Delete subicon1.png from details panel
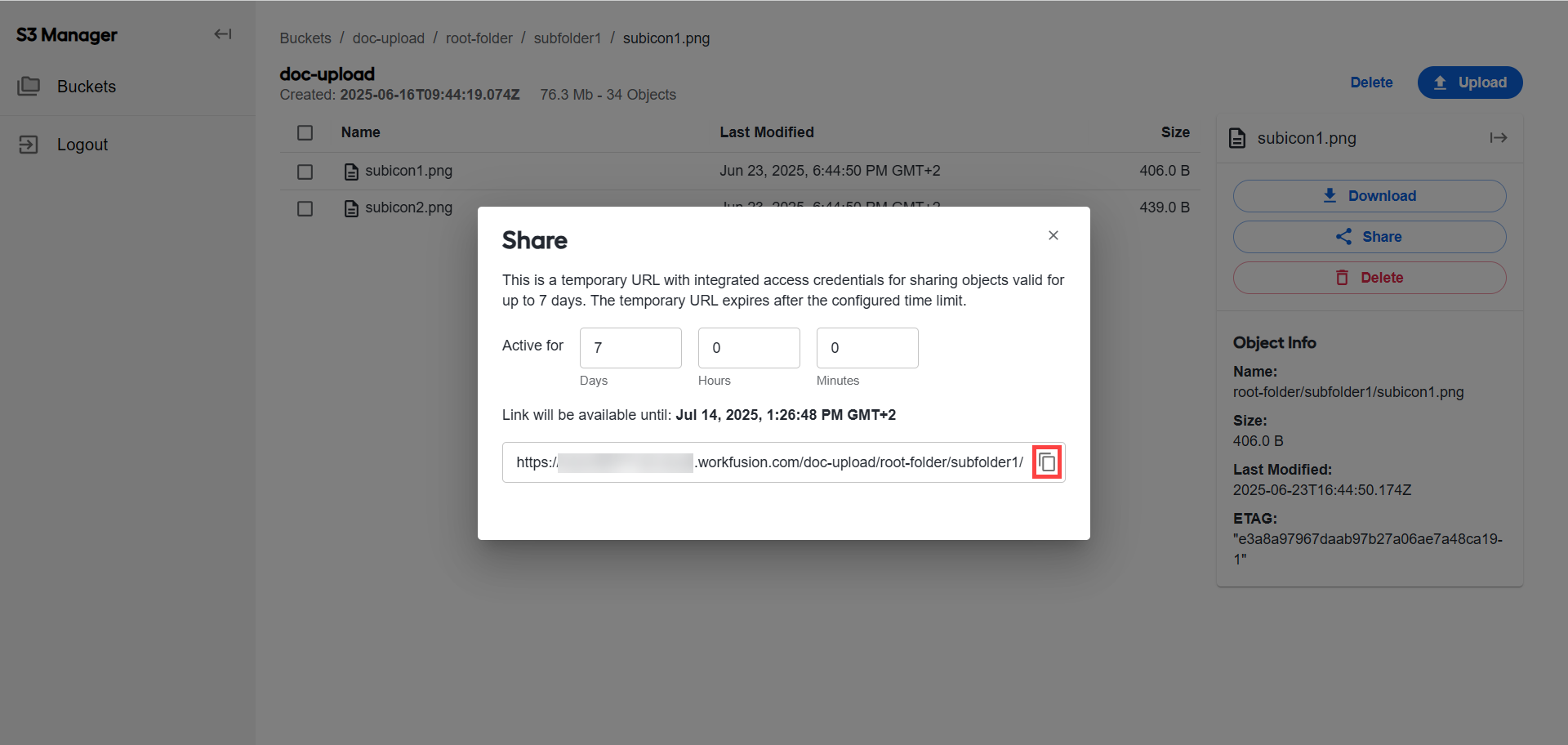Image resolution: width=1568 pixels, height=745 pixels. pyautogui.click(x=1370, y=278)
